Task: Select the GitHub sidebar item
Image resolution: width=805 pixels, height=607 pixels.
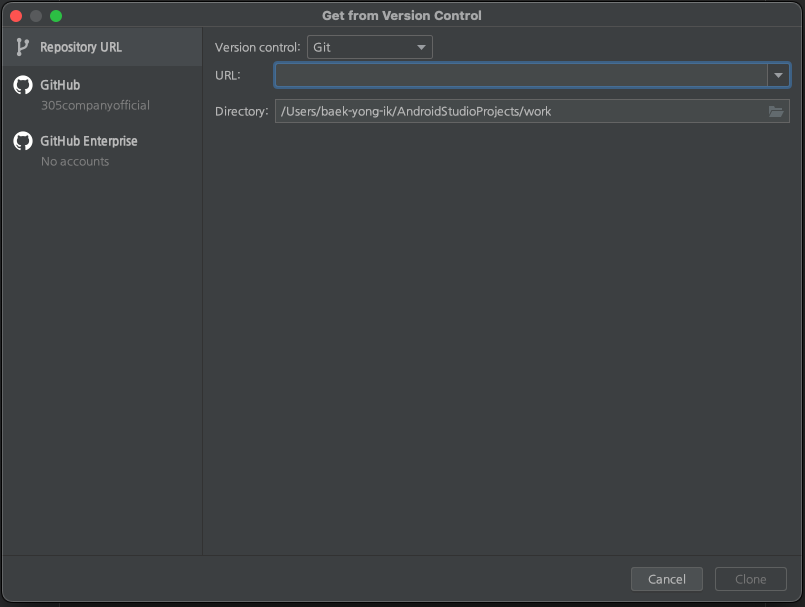Action: 102,94
